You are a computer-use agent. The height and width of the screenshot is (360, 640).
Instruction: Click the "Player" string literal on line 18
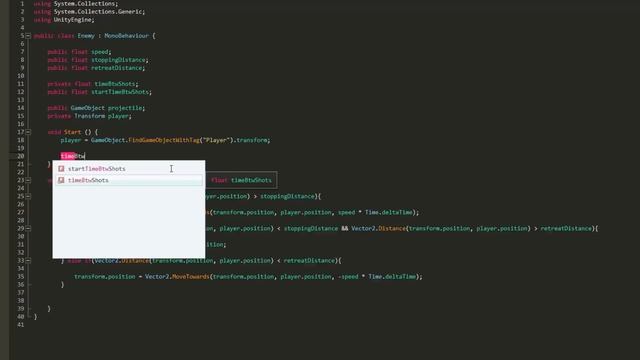click(x=217, y=140)
